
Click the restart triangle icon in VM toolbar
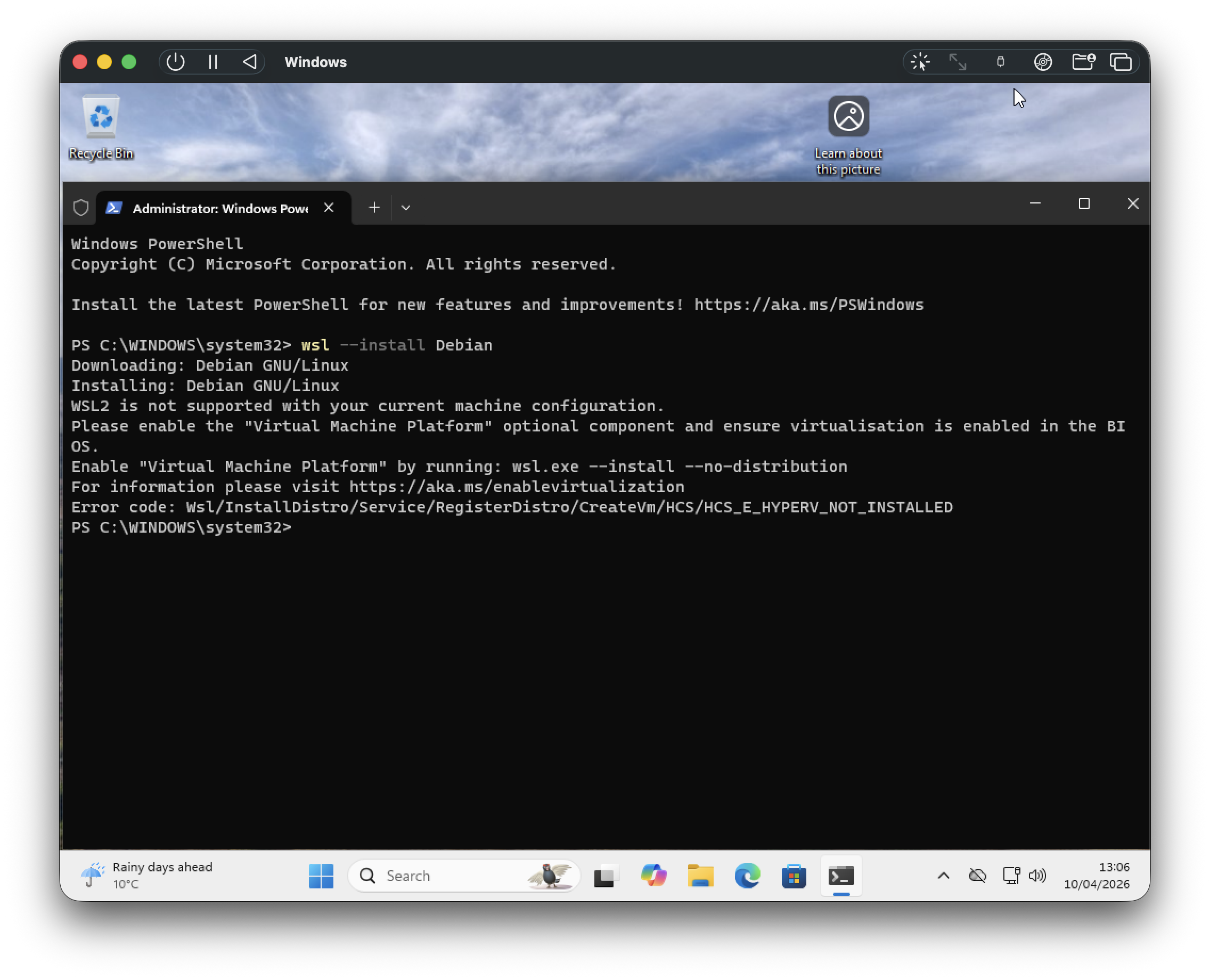[249, 62]
